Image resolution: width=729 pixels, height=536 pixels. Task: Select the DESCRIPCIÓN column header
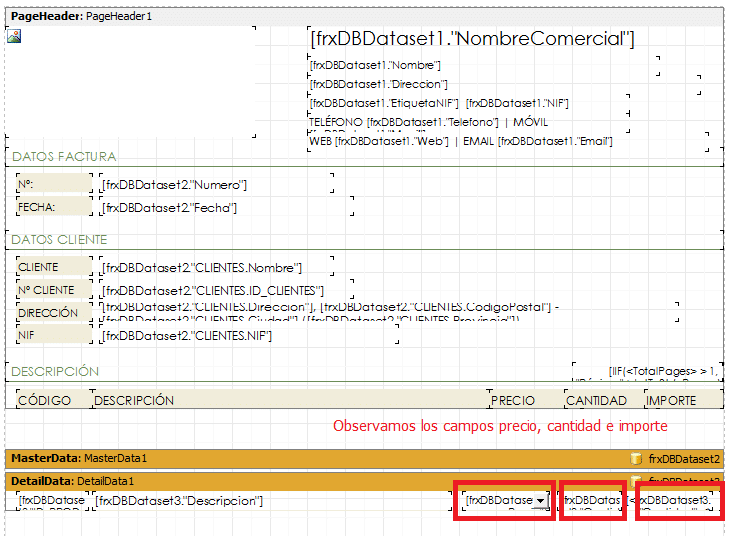click(291, 399)
